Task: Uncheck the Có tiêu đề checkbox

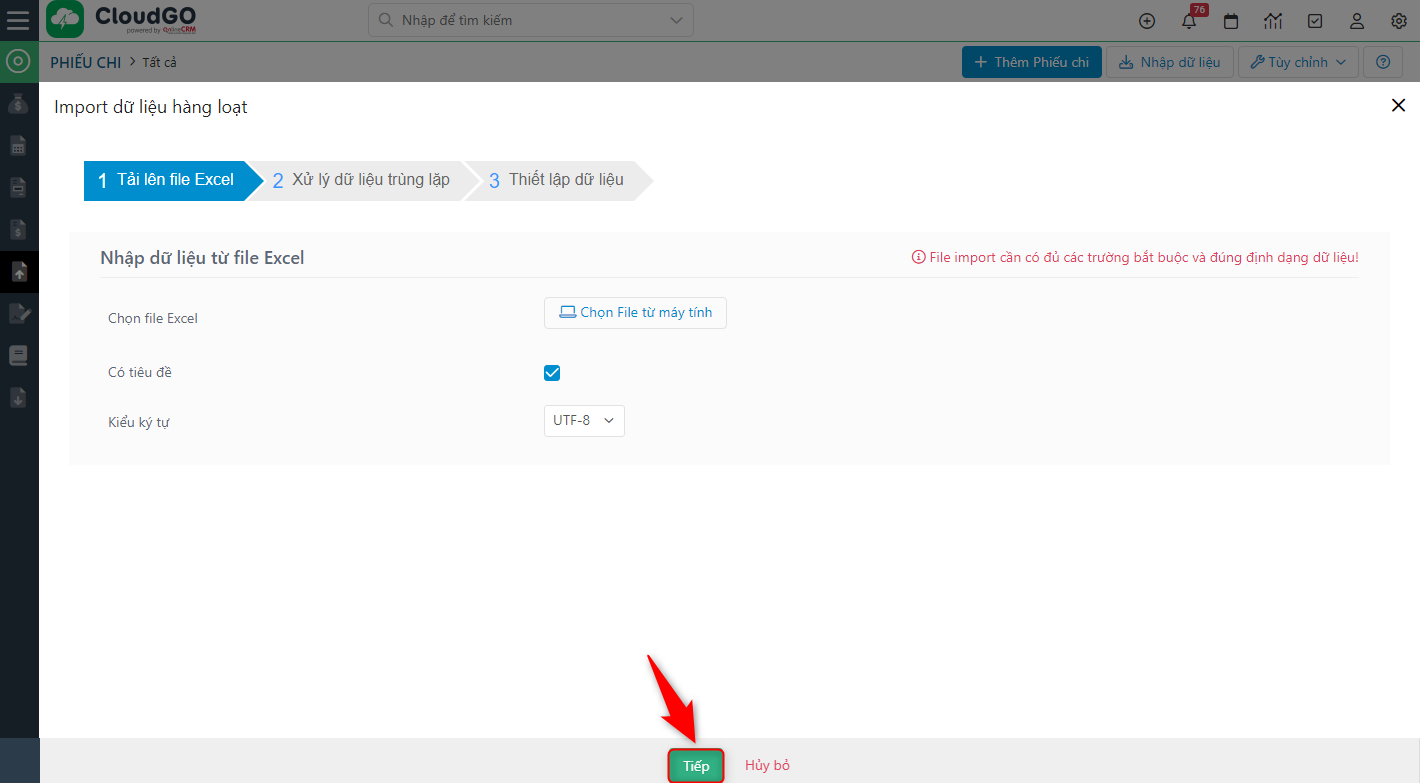Action: click(552, 372)
